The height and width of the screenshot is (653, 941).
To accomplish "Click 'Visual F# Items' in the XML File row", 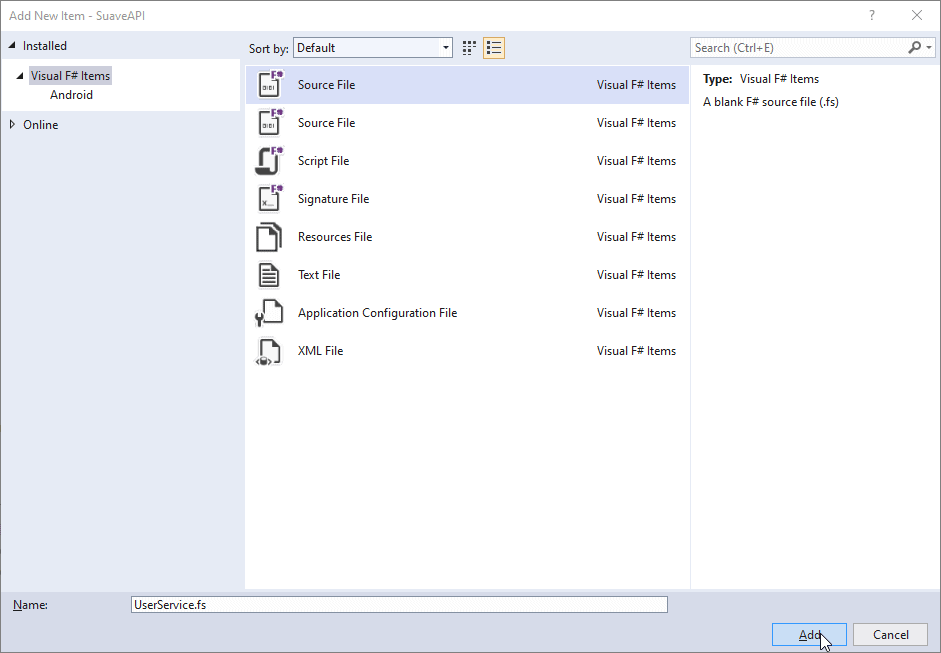I will [x=636, y=351].
